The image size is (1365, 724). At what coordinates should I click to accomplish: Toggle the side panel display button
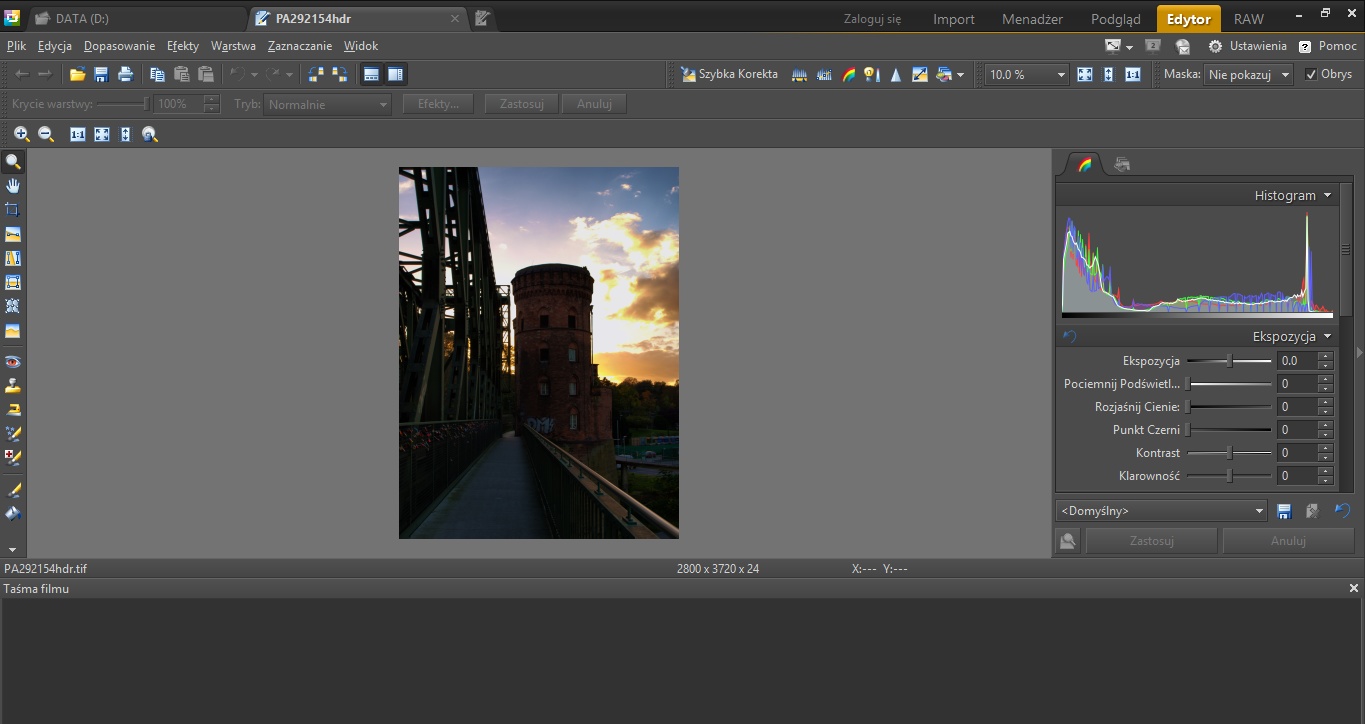click(395, 74)
